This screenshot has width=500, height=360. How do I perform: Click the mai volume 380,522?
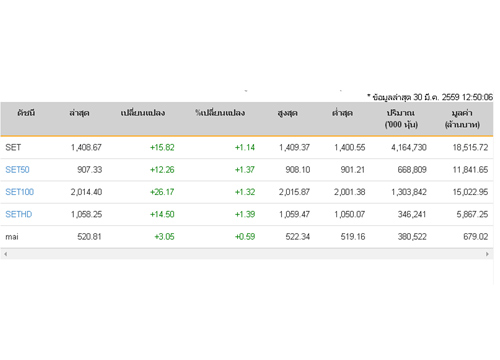pyautogui.click(x=412, y=237)
